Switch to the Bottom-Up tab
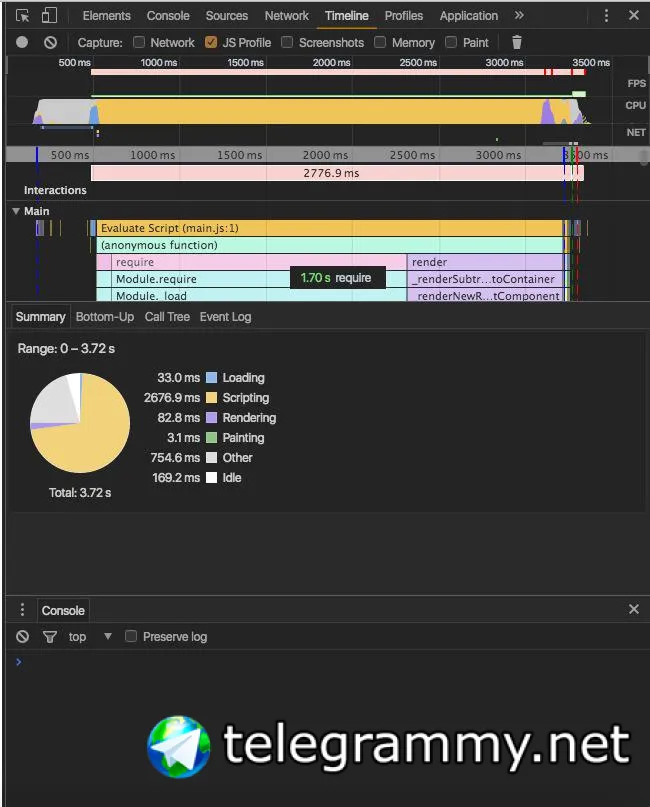 (104, 317)
